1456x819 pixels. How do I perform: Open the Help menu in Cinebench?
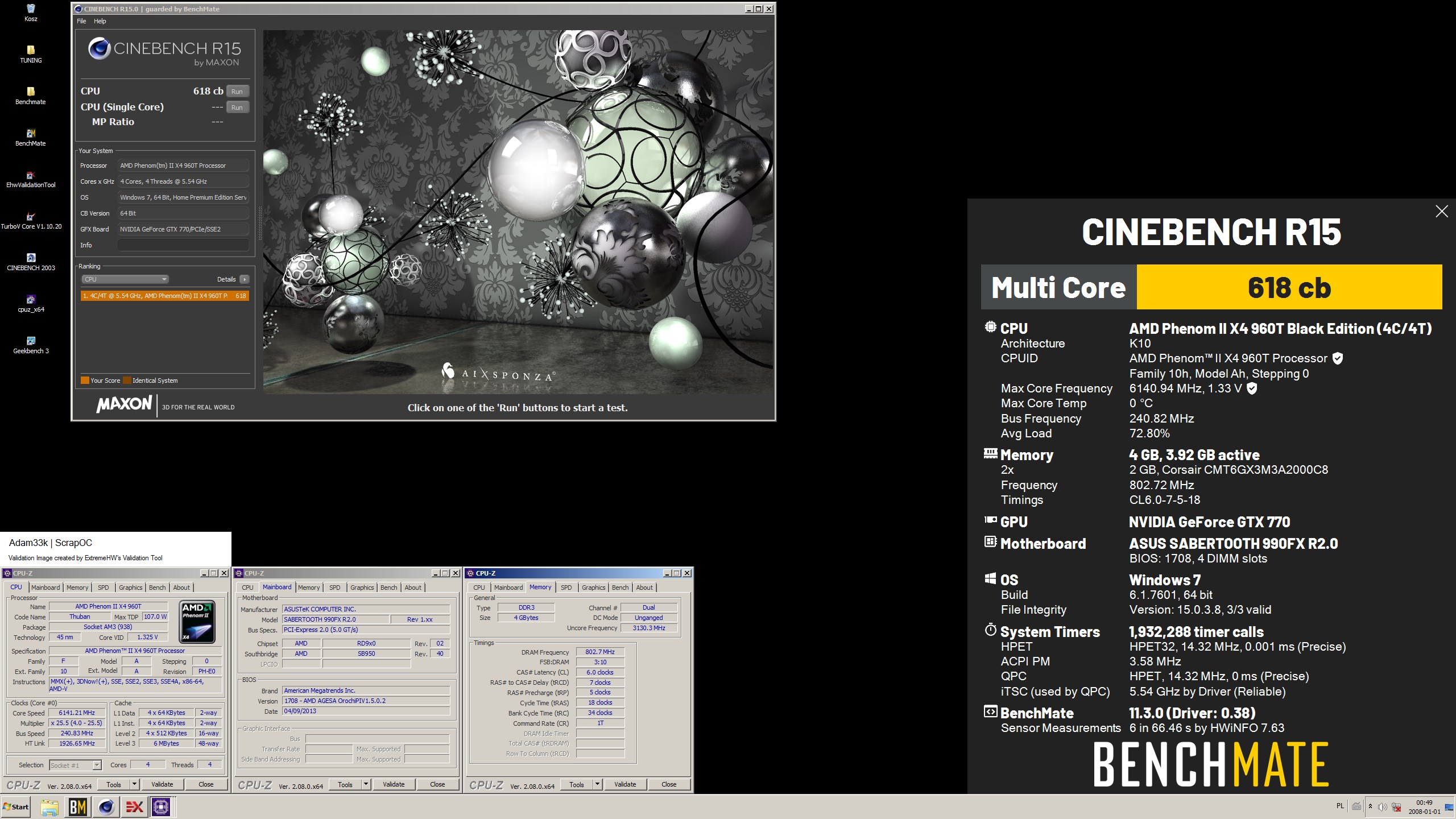click(x=100, y=21)
